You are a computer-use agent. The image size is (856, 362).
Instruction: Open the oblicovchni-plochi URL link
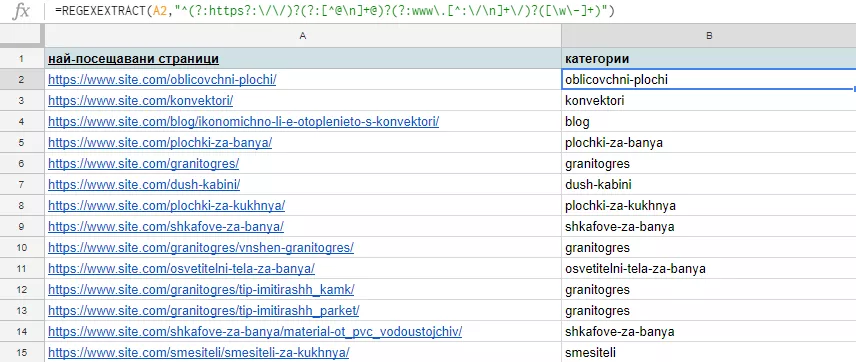(162, 80)
